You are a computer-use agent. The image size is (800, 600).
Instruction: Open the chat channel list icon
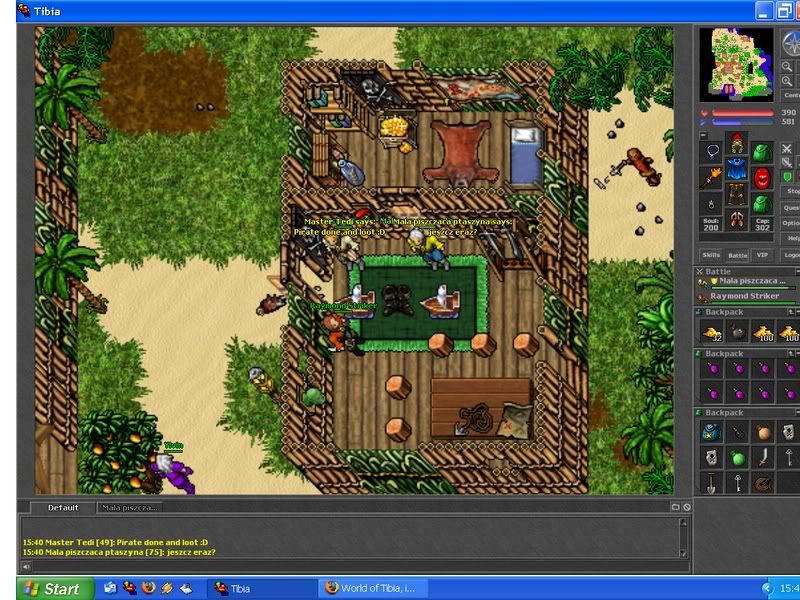click(x=676, y=507)
